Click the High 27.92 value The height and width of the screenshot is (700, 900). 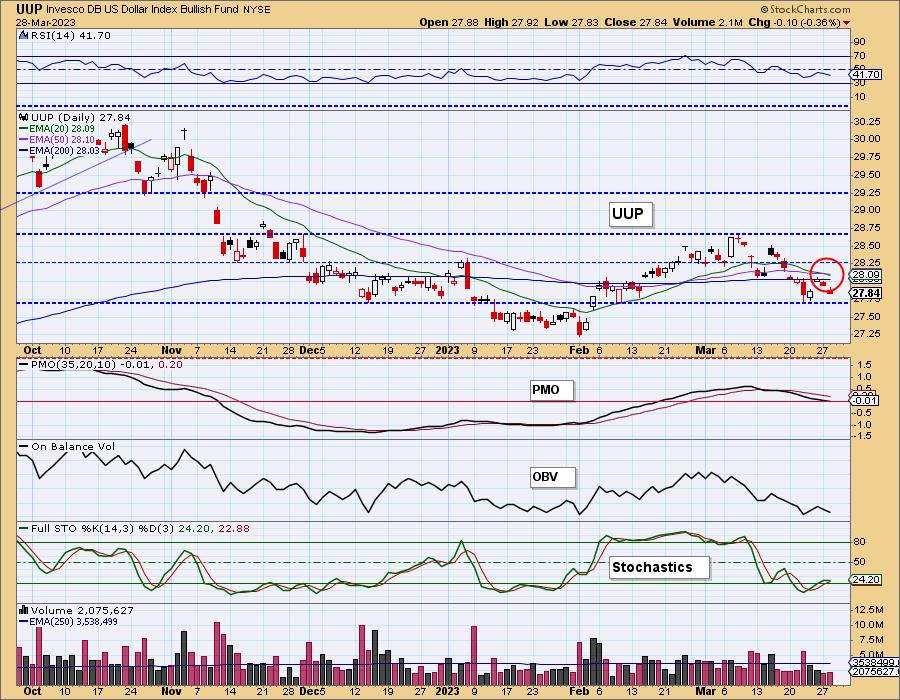pyautogui.click(x=511, y=22)
